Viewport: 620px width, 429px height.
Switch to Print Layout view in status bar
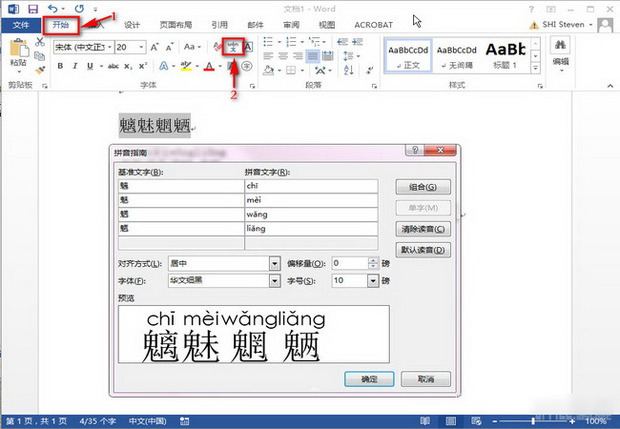(x=451, y=421)
